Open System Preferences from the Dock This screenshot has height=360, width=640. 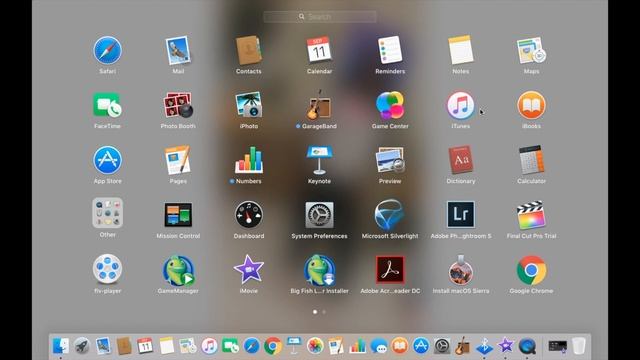442,346
